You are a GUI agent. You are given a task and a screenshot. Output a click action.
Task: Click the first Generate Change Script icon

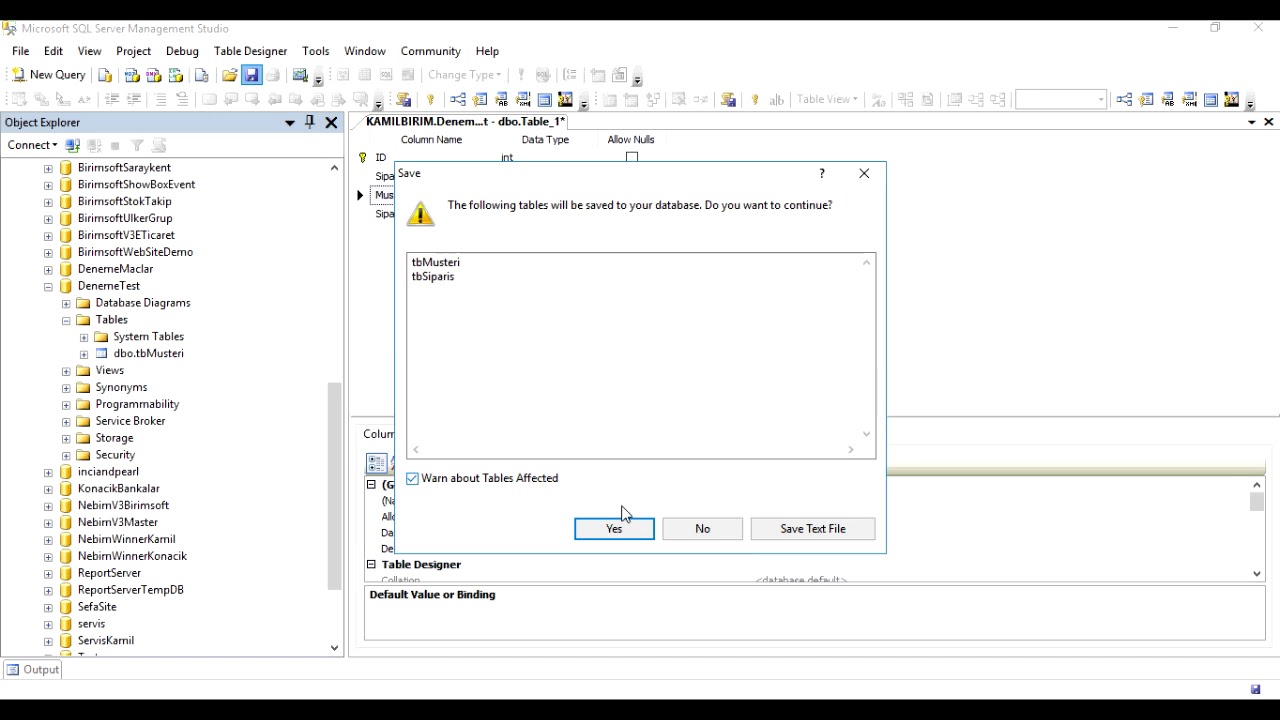point(403,99)
